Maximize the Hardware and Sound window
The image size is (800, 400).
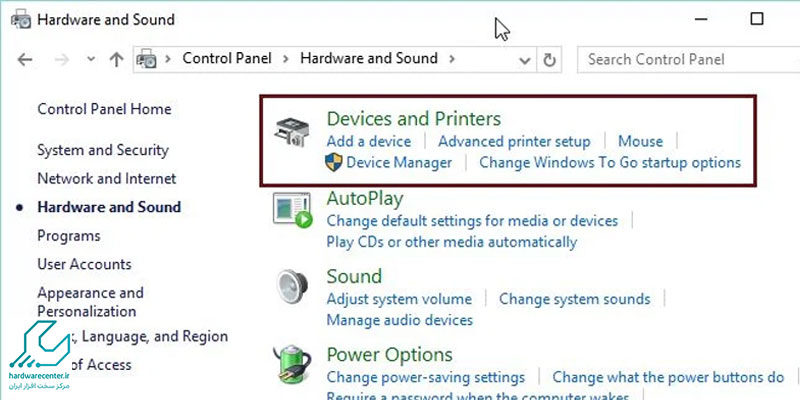coord(757,19)
